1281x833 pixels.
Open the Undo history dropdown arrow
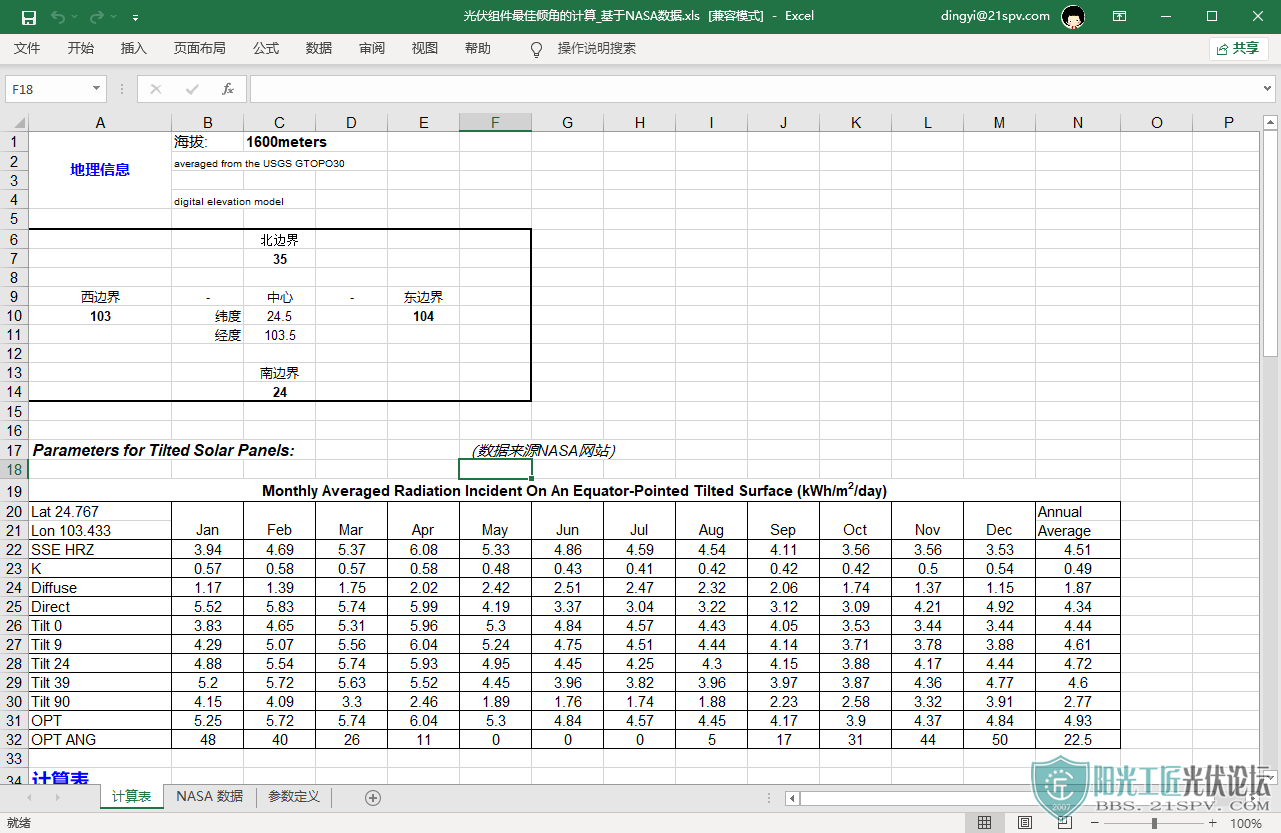pyautogui.click(x=75, y=17)
